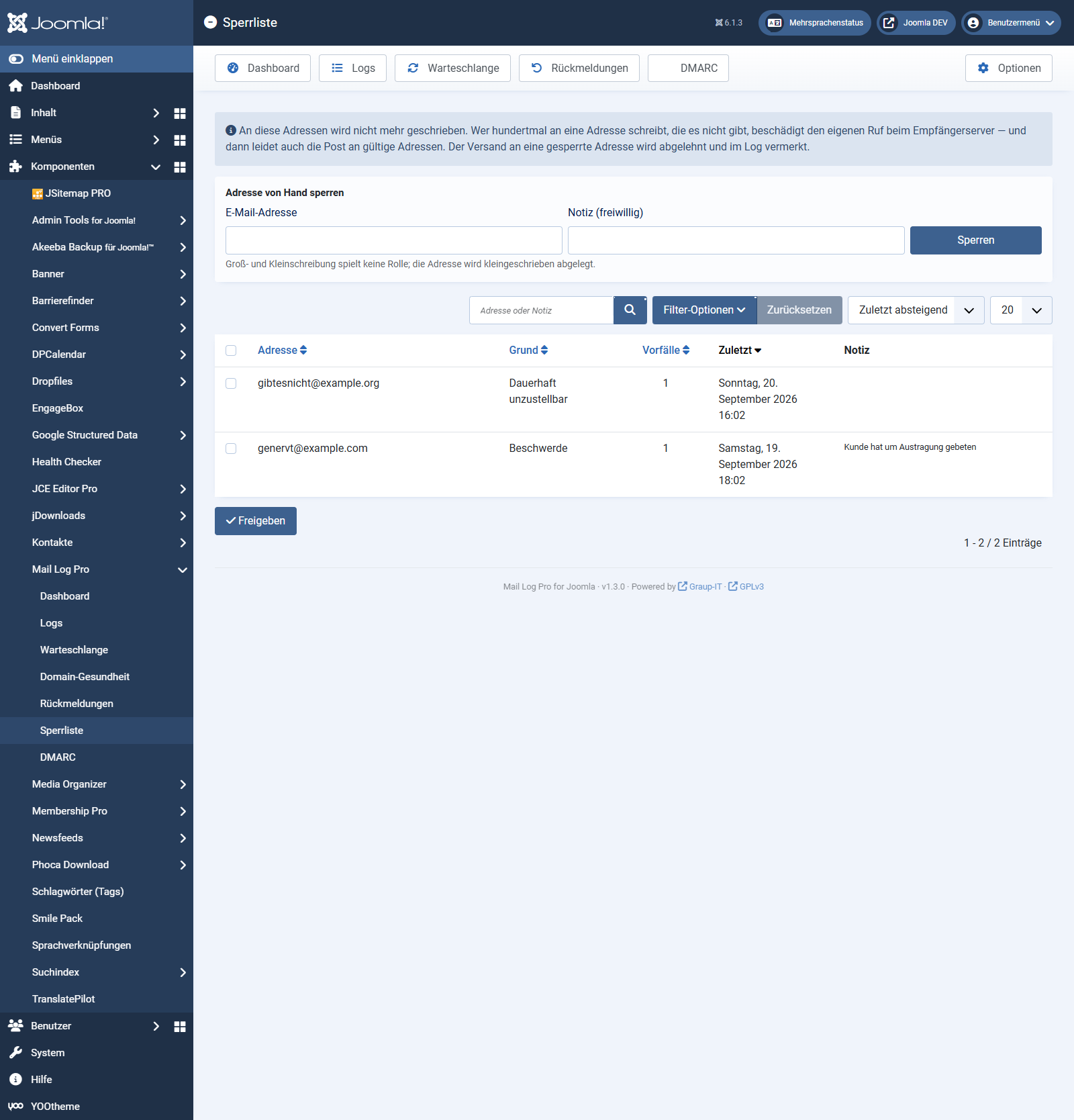The width and height of the screenshot is (1074, 1120).
Task: Expand the Google Structured Data submenu
Action: tap(183, 435)
